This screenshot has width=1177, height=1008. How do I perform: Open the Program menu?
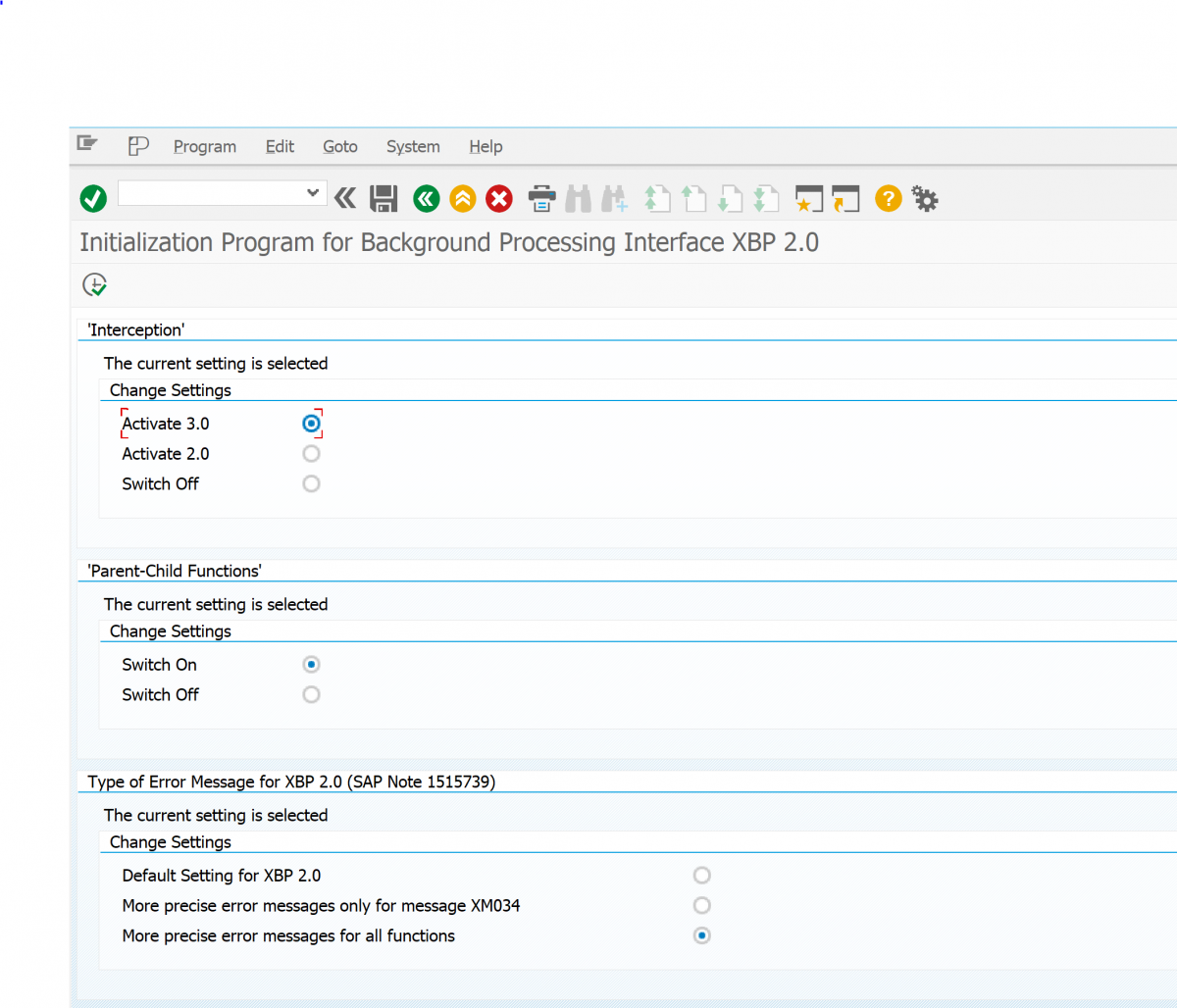pos(205,147)
